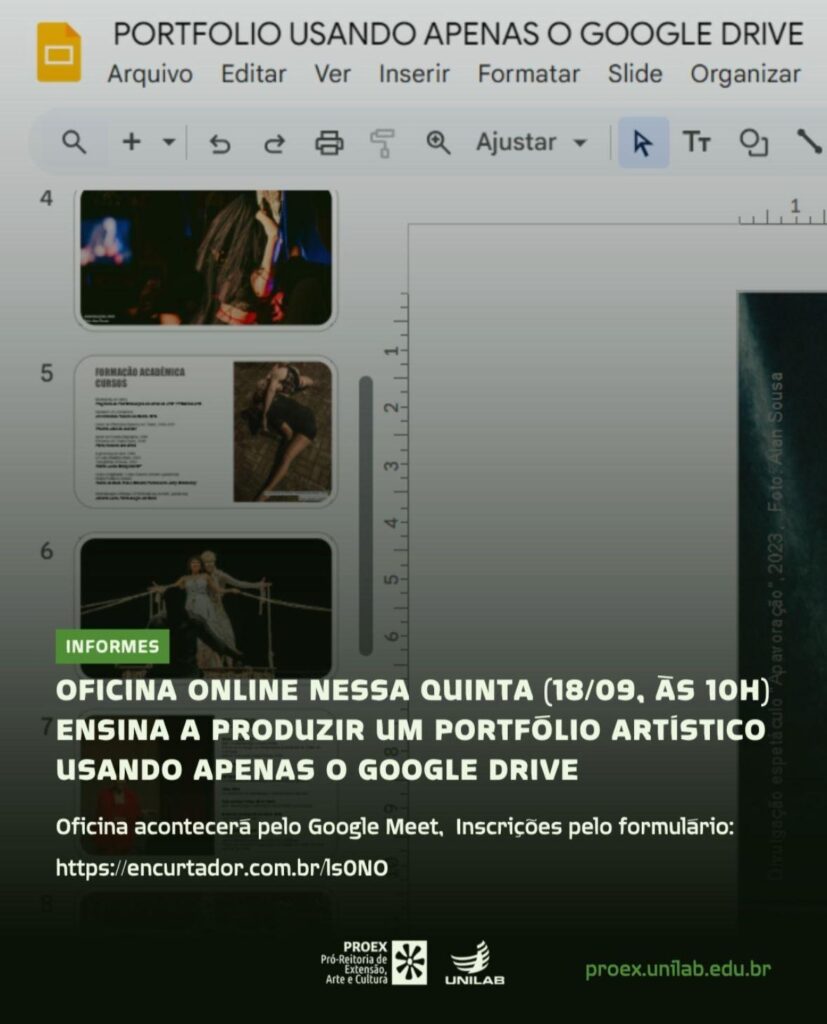Select slide 5 thumbnail Formação Acadêmica
The width and height of the screenshot is (827, 1024).
point(206,431)
